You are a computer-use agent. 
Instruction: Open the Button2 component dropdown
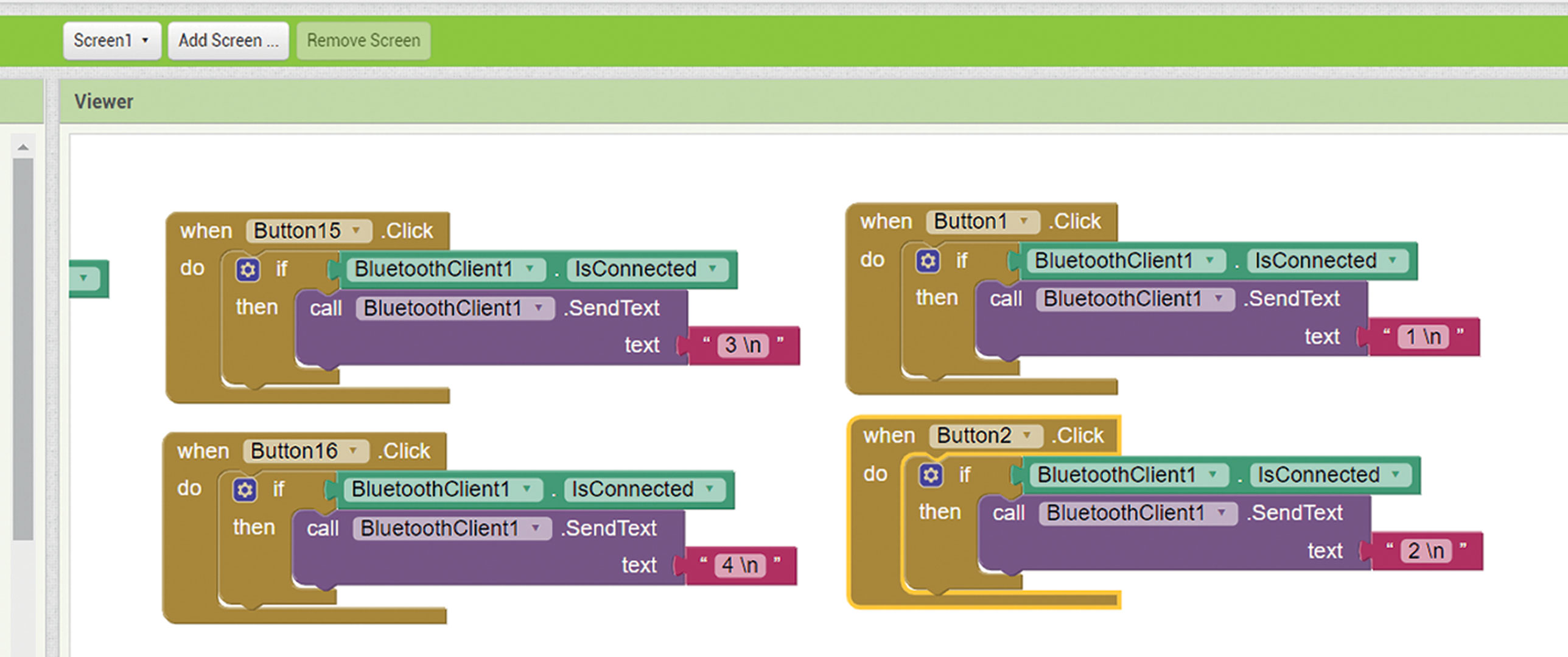point(1027,436)
